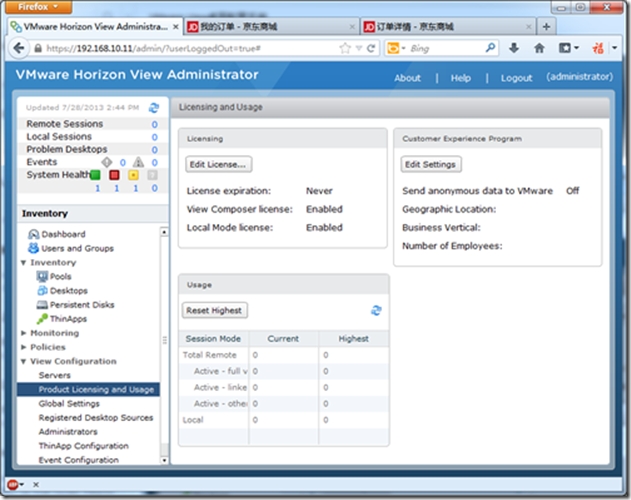631x500 pixels.
Task: Click the gray unknown System Health icon
Action: pos(153,175)
